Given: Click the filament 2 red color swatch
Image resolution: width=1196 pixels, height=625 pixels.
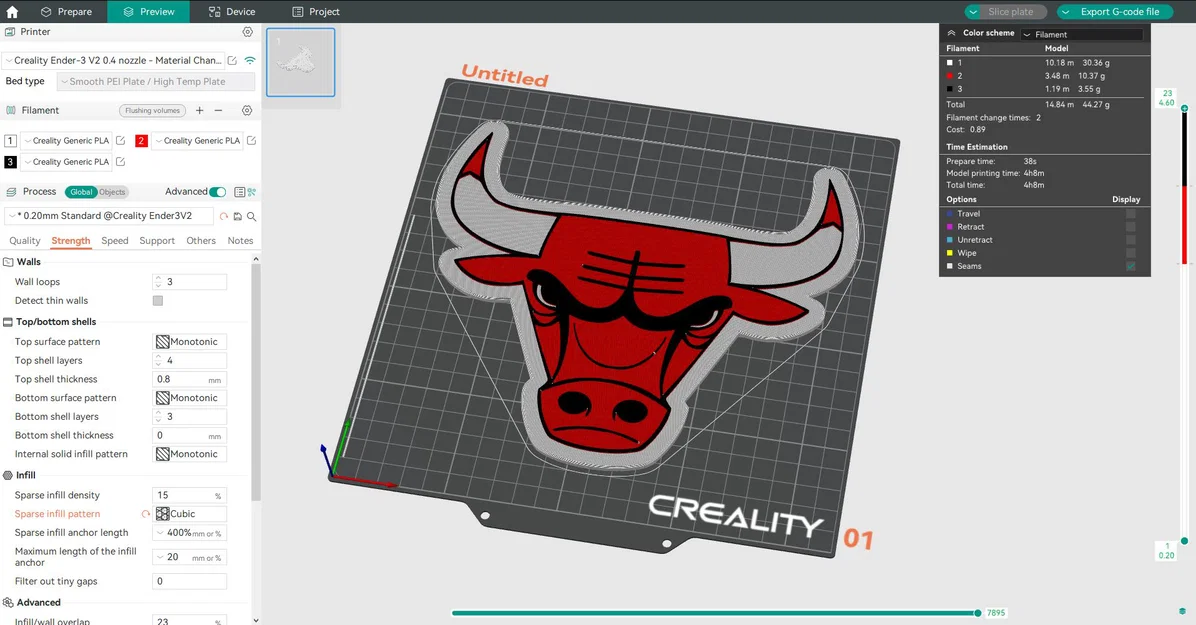Looking at the screenshot, I should [x=141, y=140].
